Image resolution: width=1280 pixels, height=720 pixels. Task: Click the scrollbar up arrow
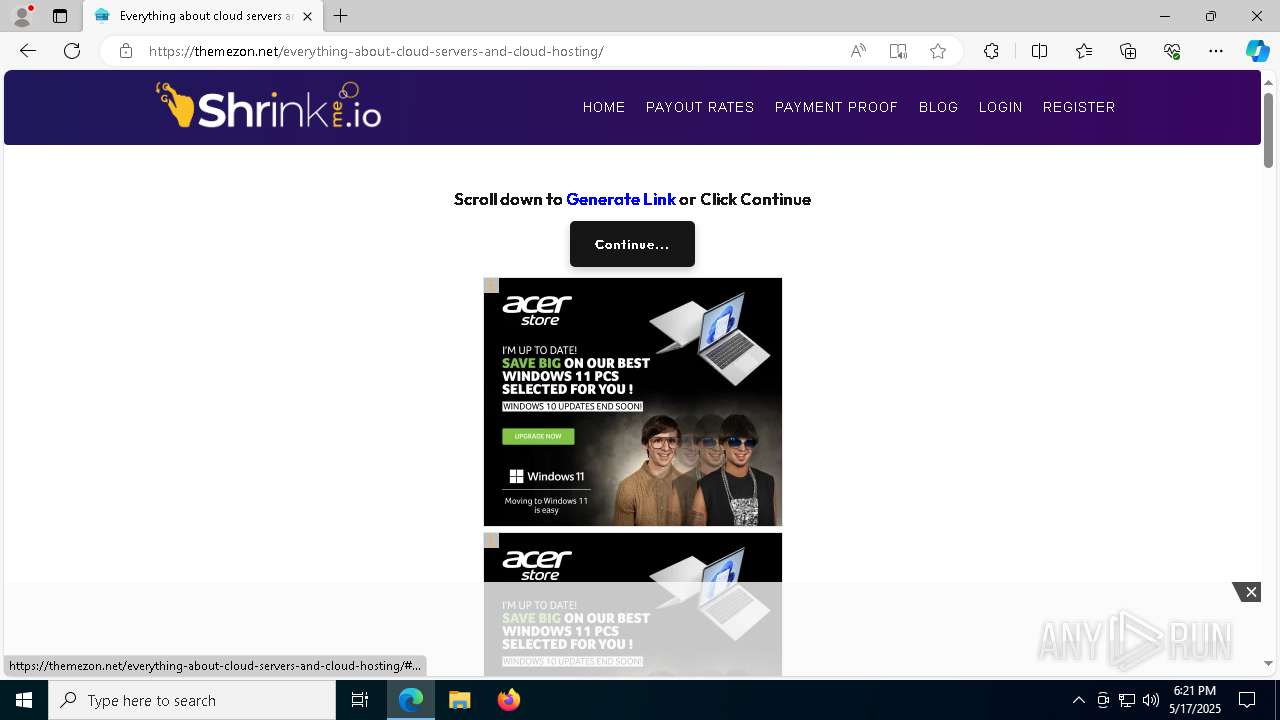[x=1268, y=81]
